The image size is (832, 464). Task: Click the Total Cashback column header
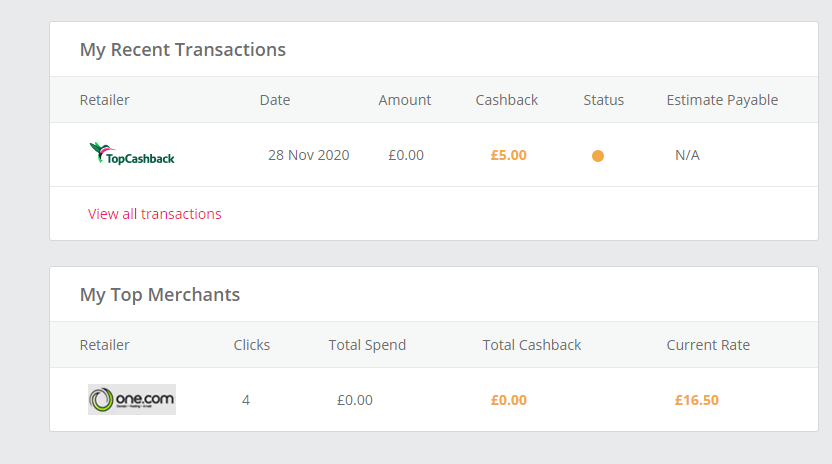pos(532,345)
